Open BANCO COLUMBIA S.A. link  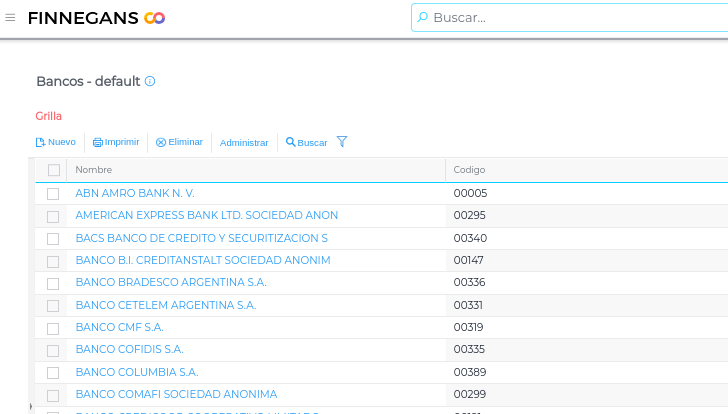tap(137, 372)
